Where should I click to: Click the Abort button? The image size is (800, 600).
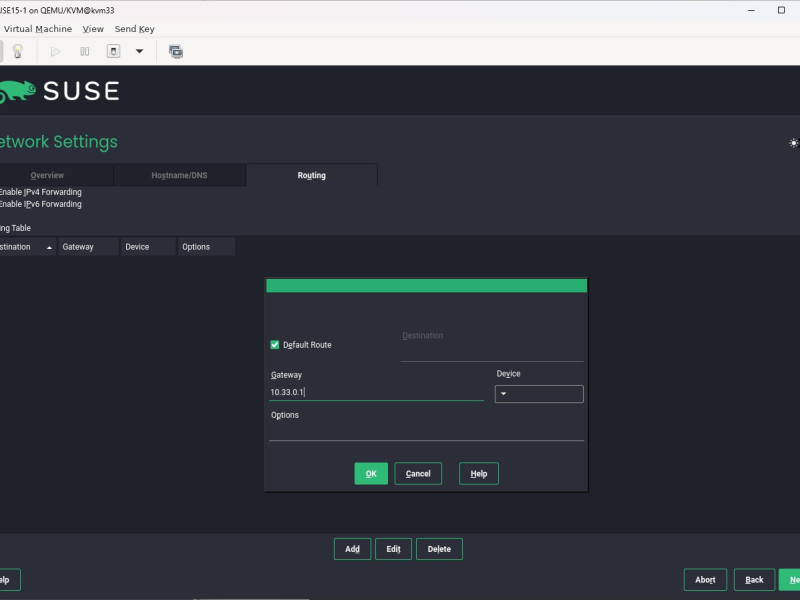pos(705,580)
